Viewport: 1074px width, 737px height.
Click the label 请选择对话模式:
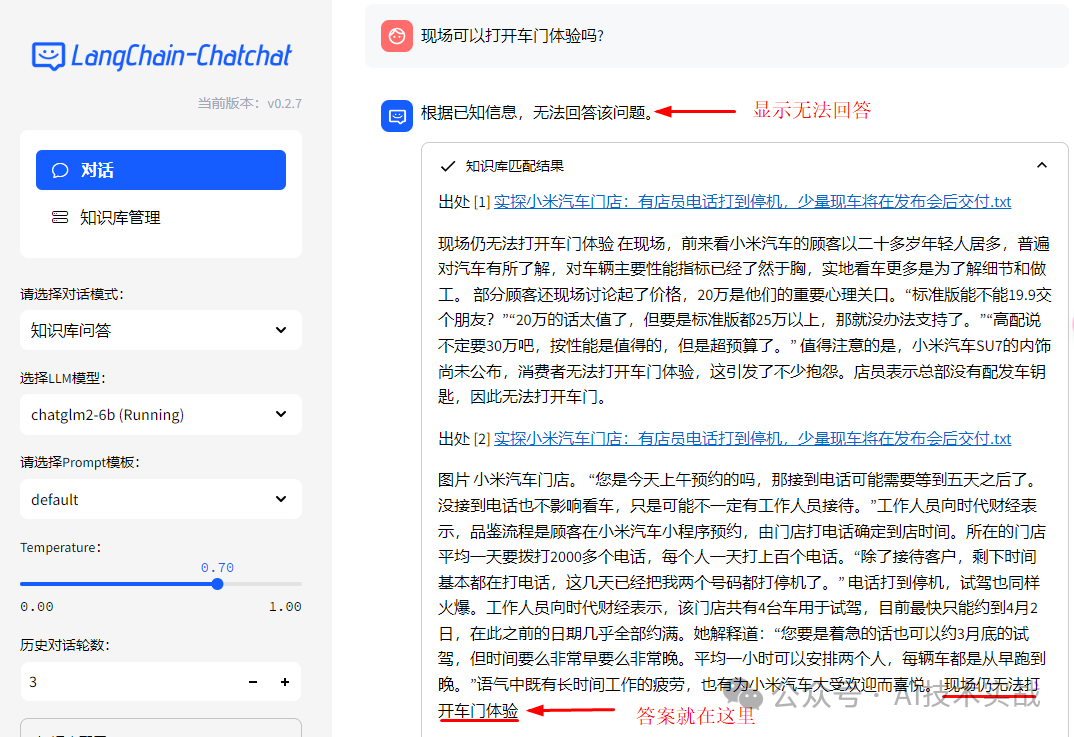(72, 294)
